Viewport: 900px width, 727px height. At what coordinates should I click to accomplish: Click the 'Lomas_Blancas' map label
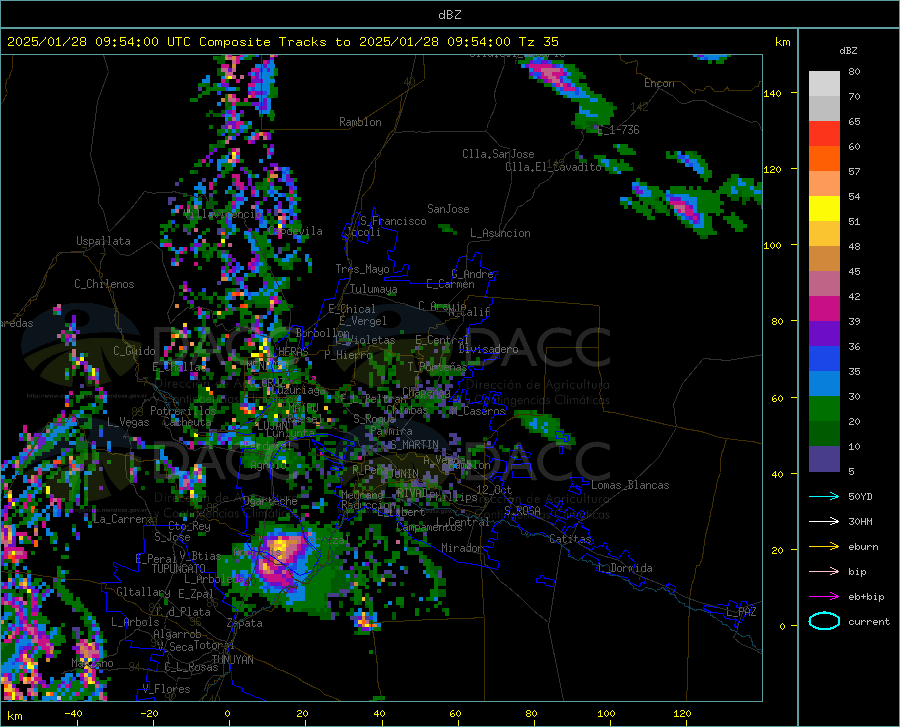click(630, 485)
